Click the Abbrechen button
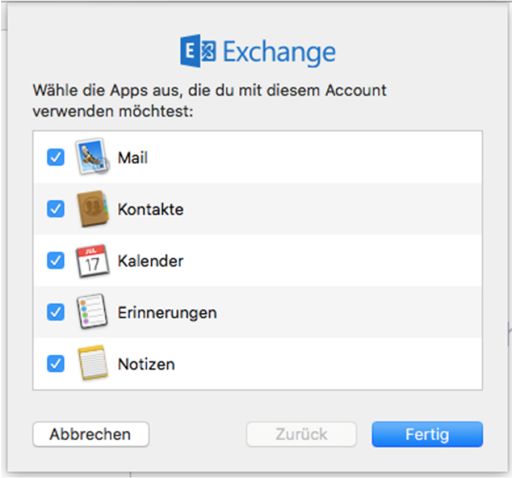Screen dimensions: 512x478 tap(91, 434)
